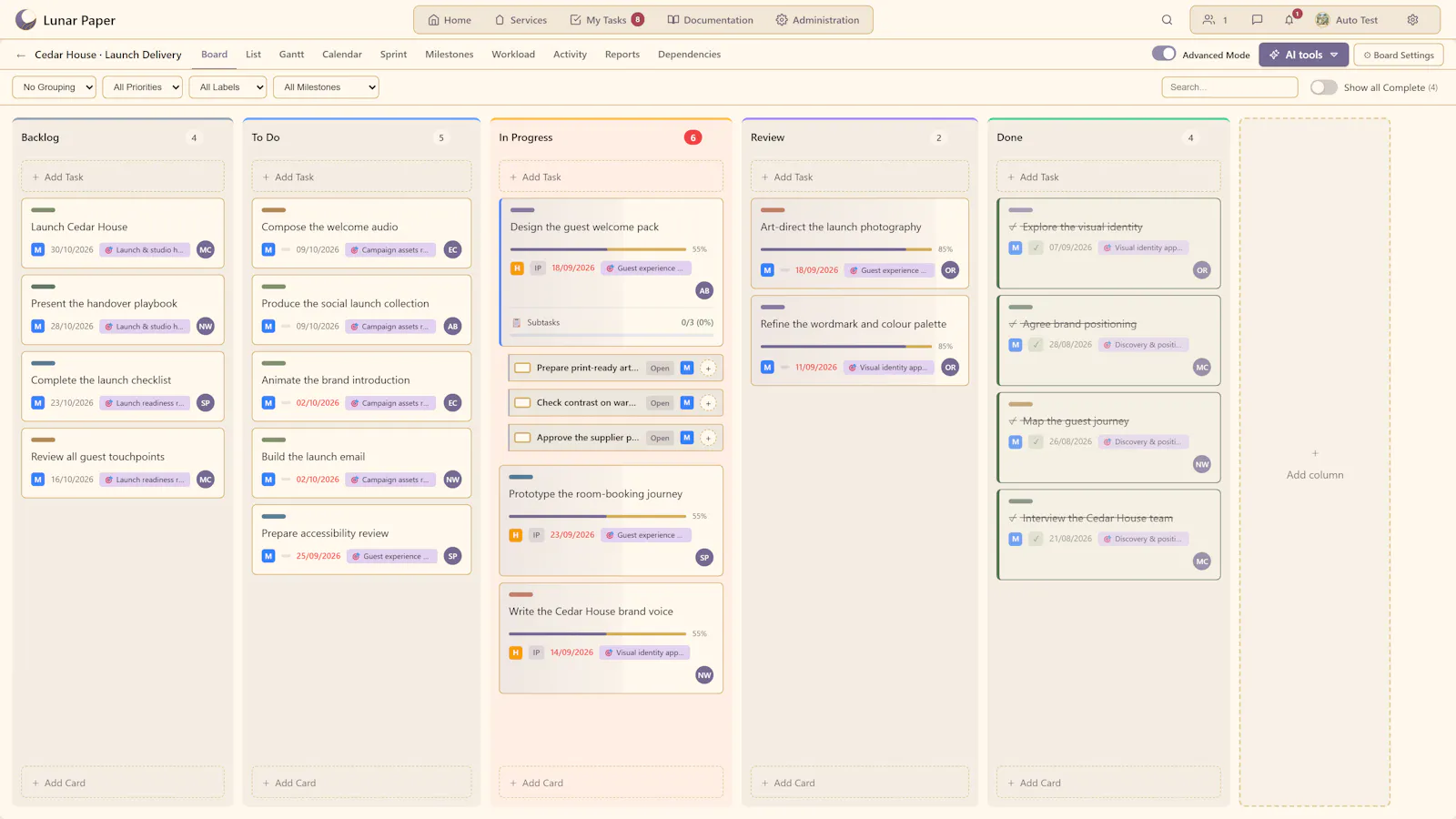
Task: Open the No Grouping dropdown
Action: point(55,87)
